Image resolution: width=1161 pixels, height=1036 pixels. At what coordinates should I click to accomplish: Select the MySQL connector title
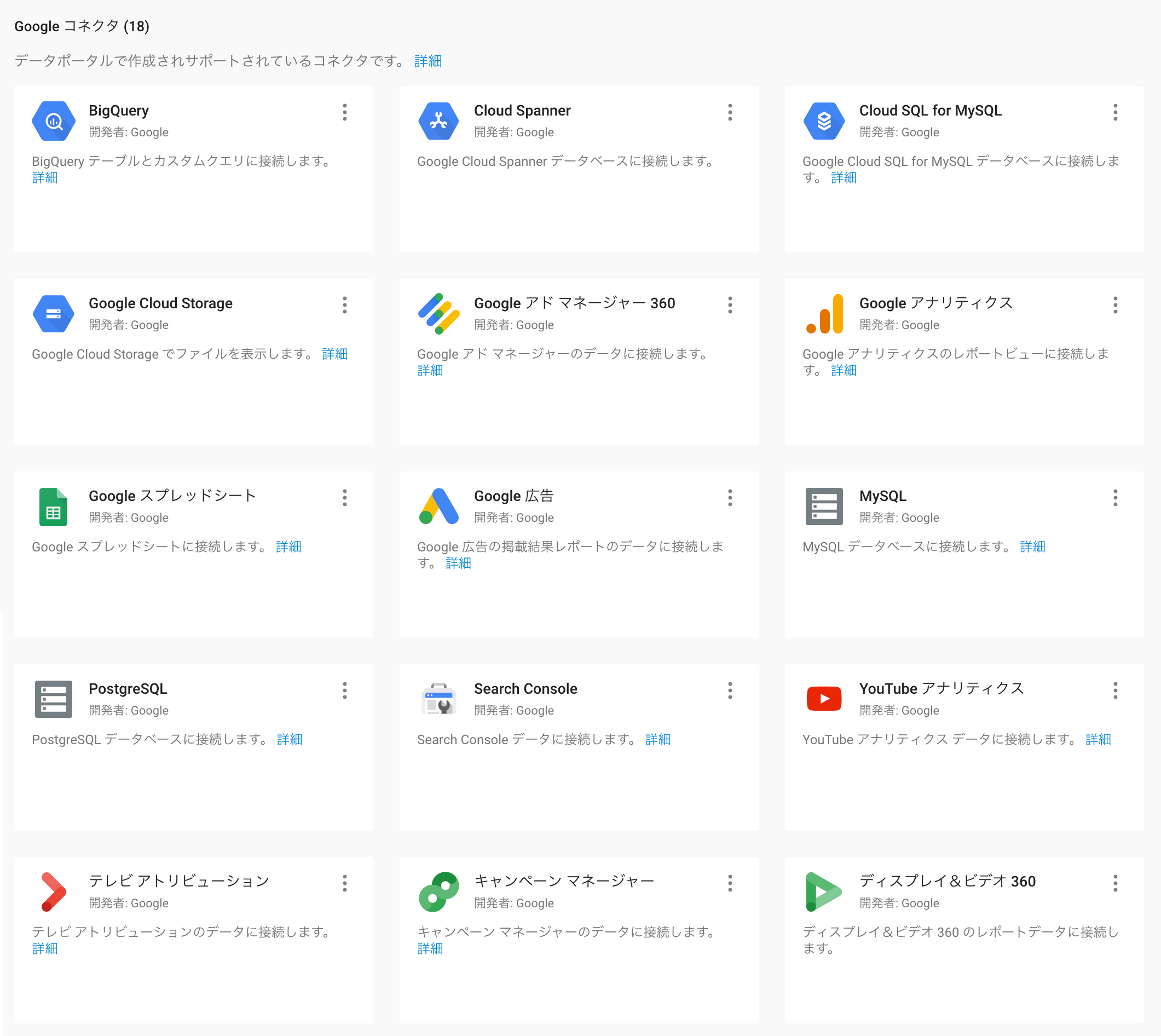pyautogui.click(x=883, y=496)
